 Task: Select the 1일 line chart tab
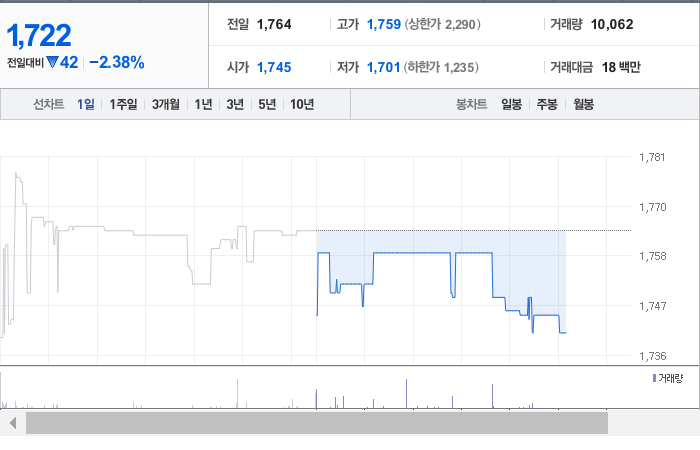click(86, 104)
